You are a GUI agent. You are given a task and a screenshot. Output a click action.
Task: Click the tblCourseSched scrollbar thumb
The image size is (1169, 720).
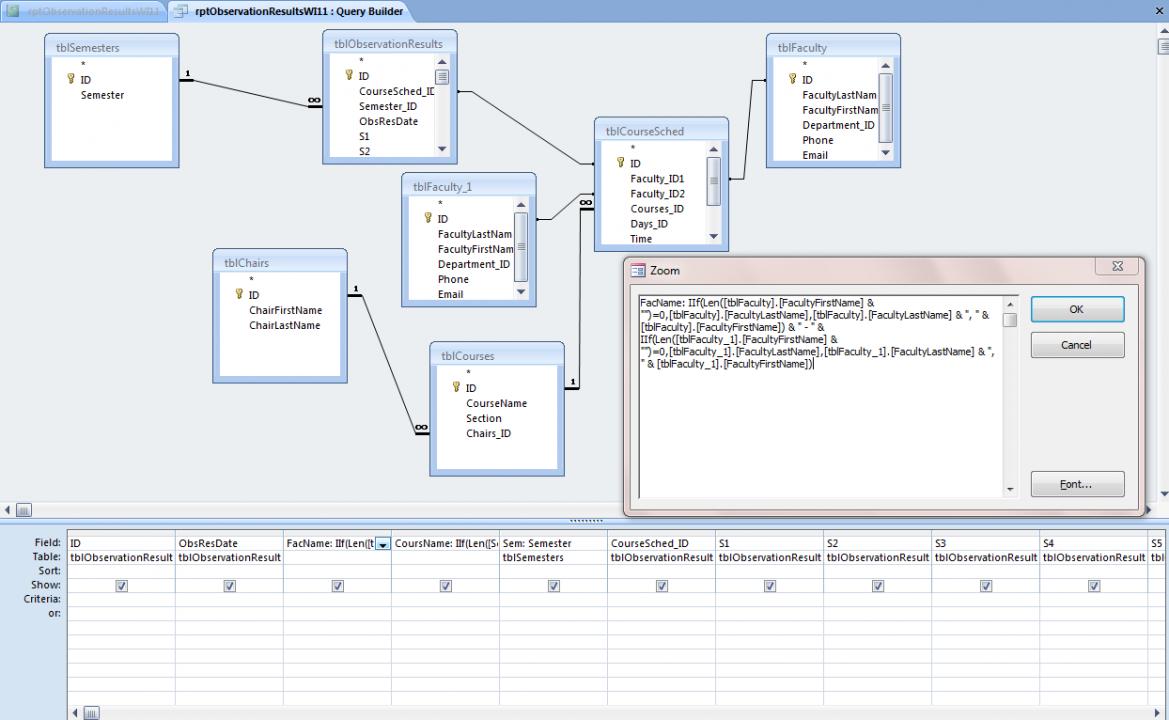click(x=713, y=180)
